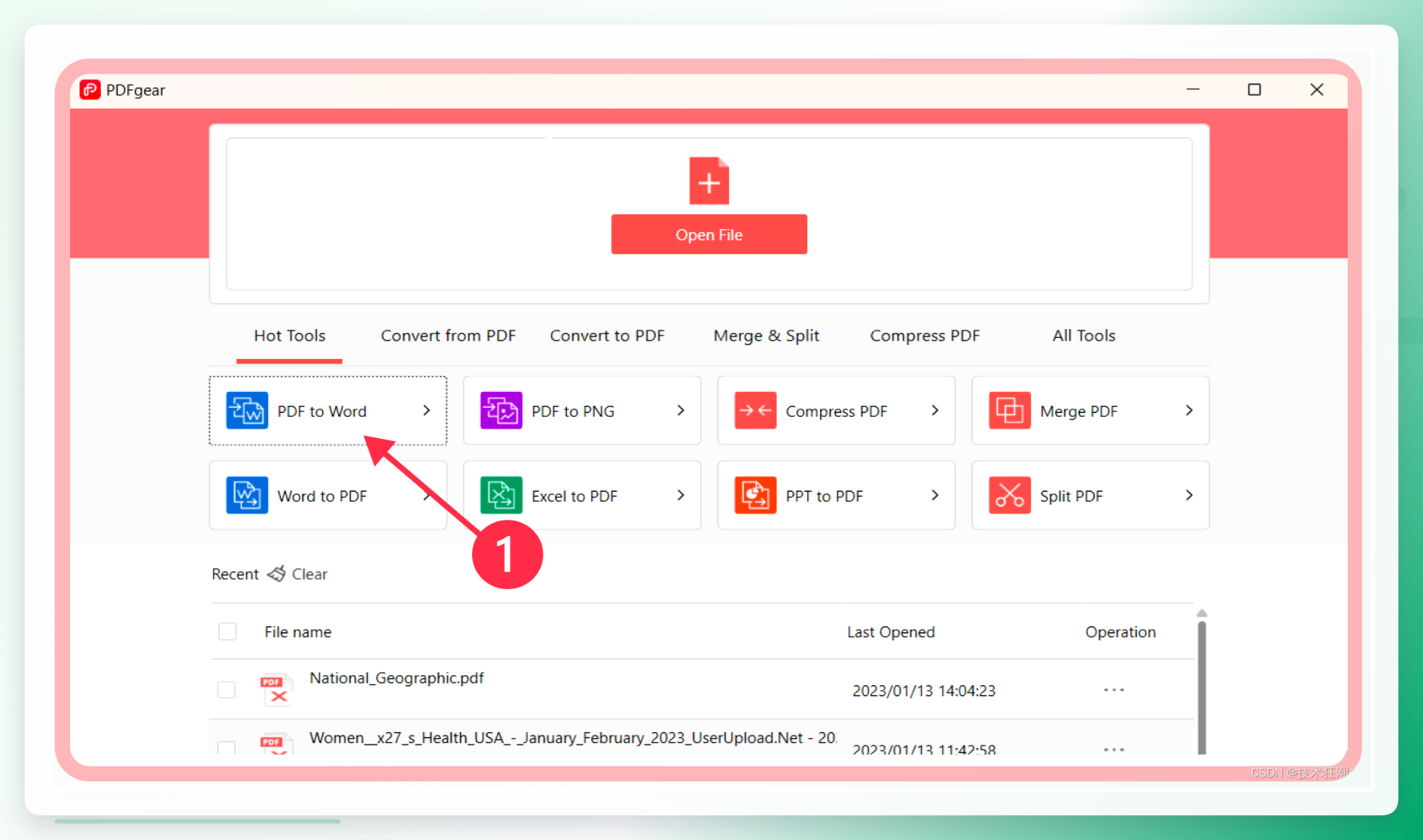Click the recent files vertical scrollbar
This screenshot has width=1423, height=840.
[x=1202, y=687]
